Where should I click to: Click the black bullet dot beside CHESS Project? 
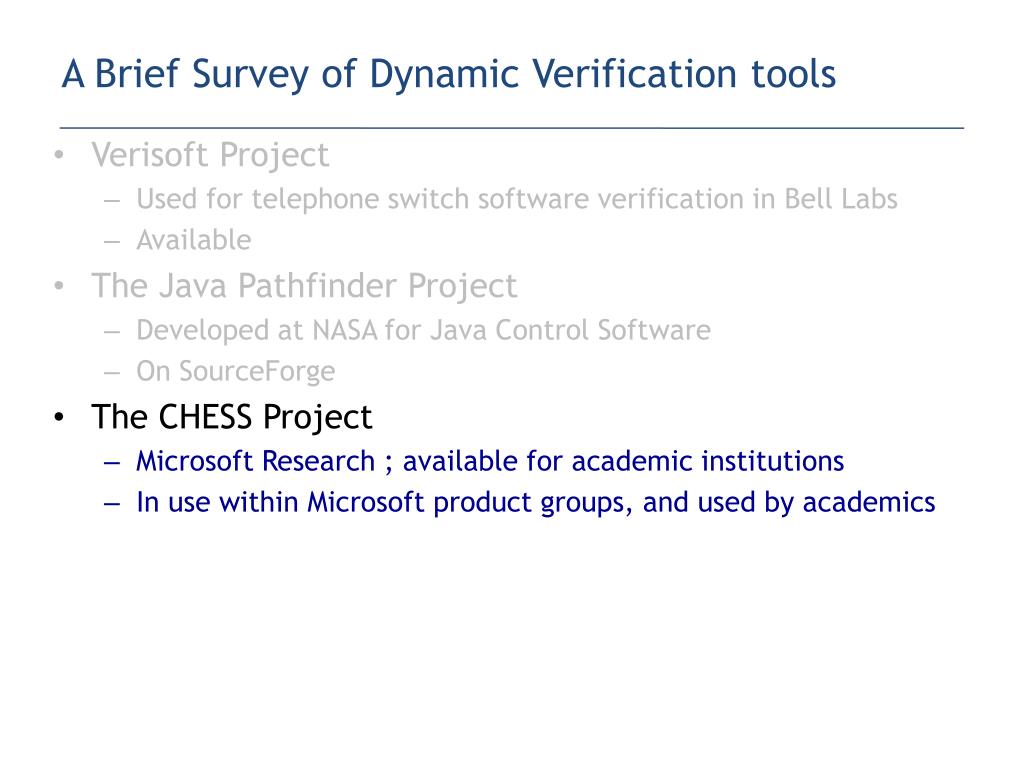pos(61,417)
